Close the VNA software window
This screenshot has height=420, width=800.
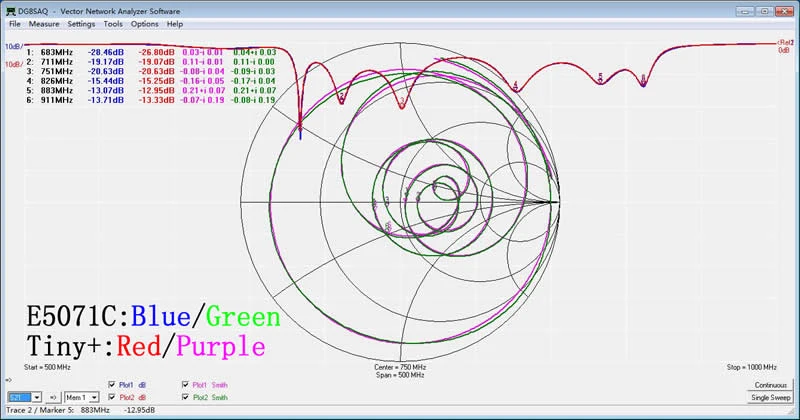click(783, 11)
